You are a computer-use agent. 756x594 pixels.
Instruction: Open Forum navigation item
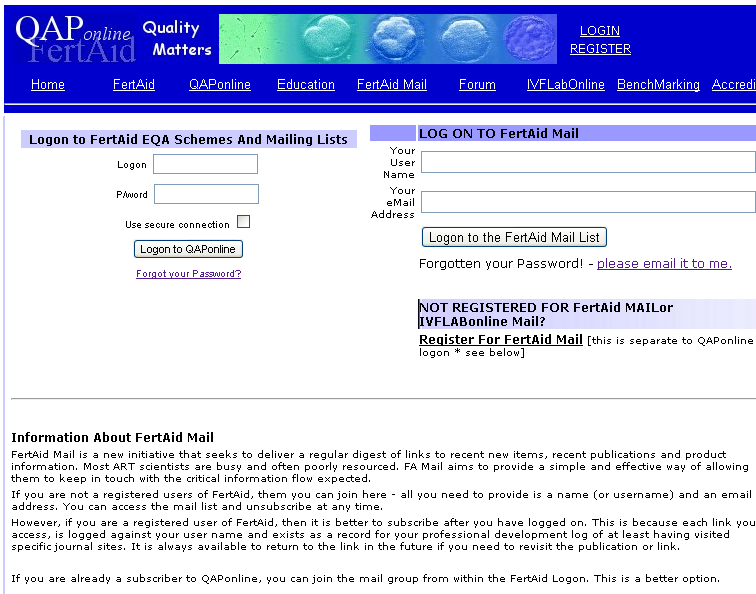(477, 84)
